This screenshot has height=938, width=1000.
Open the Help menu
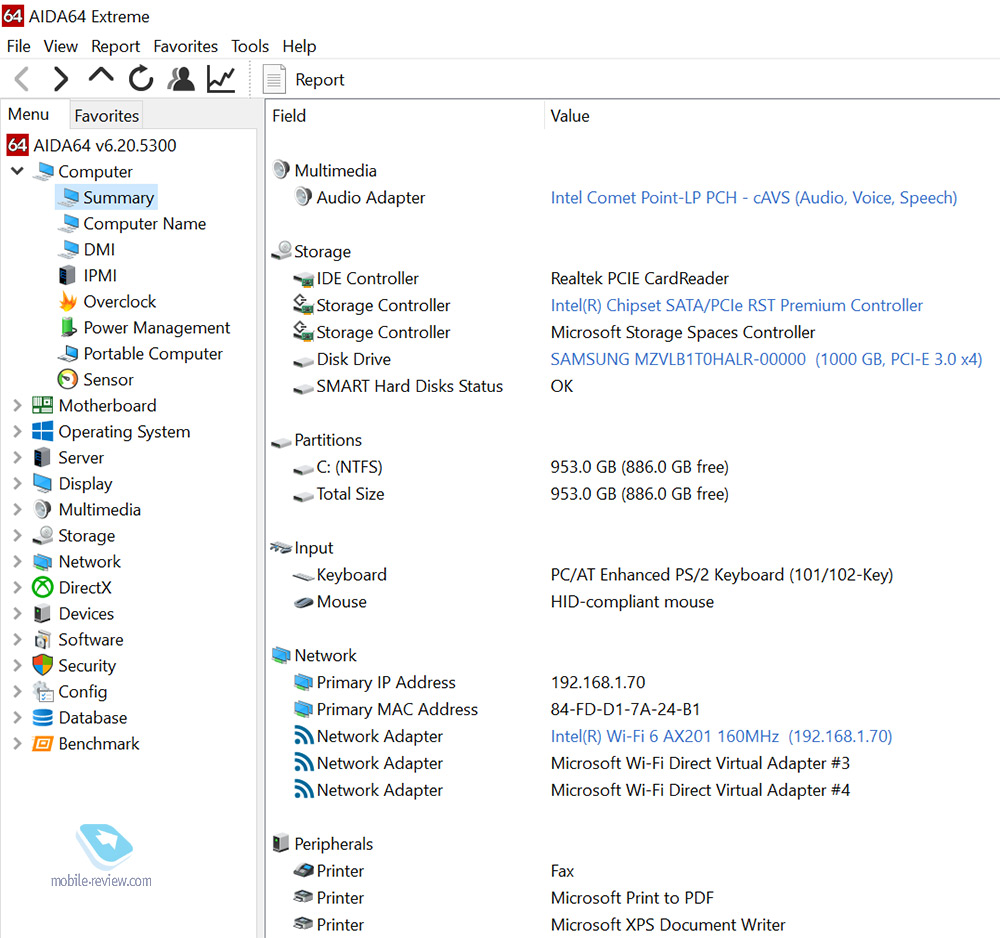pos(299,47)
